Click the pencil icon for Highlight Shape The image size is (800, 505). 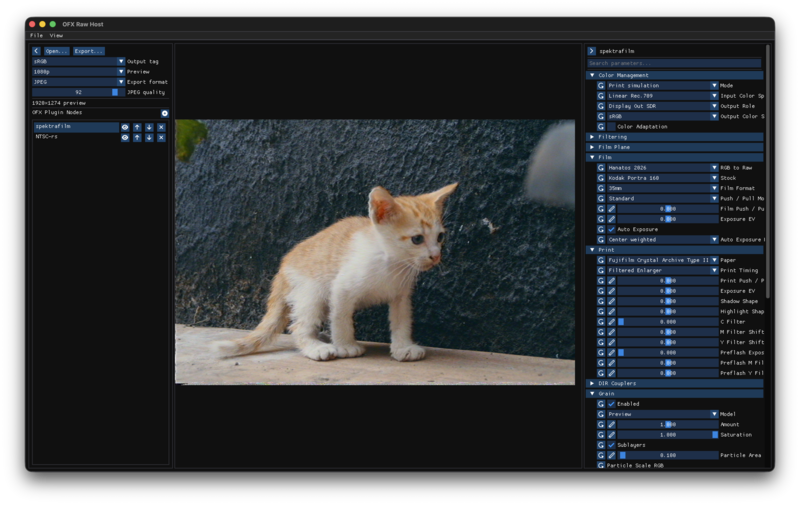(611, 311)
